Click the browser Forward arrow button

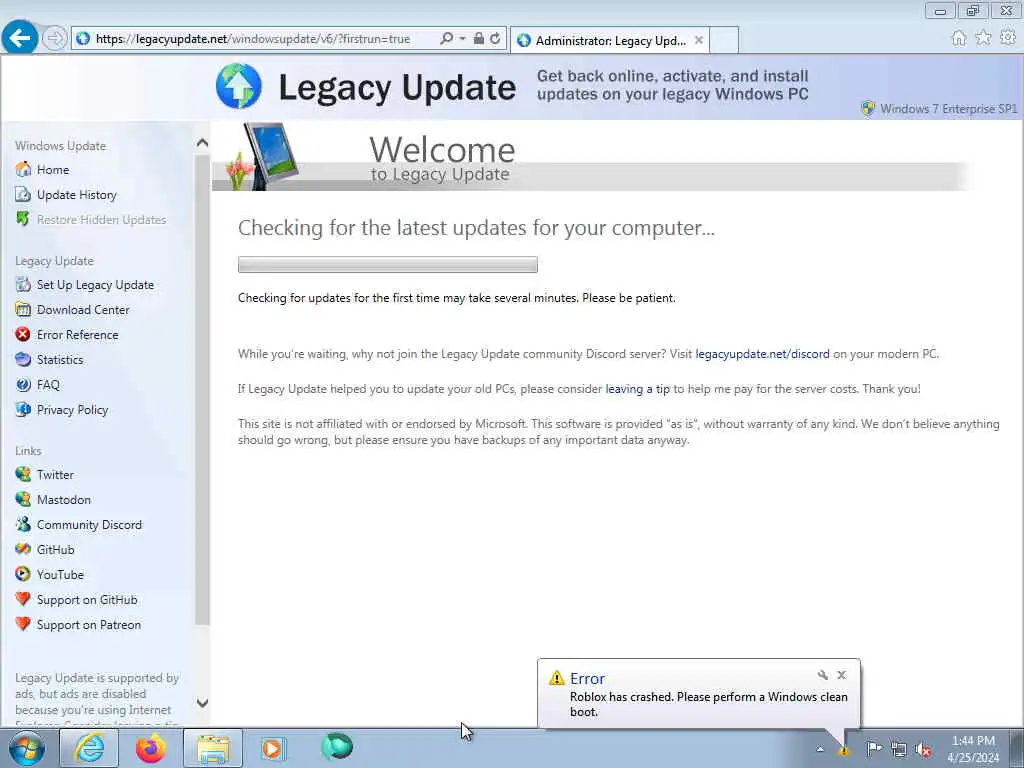pyautogui.click(x=55, y=39)
